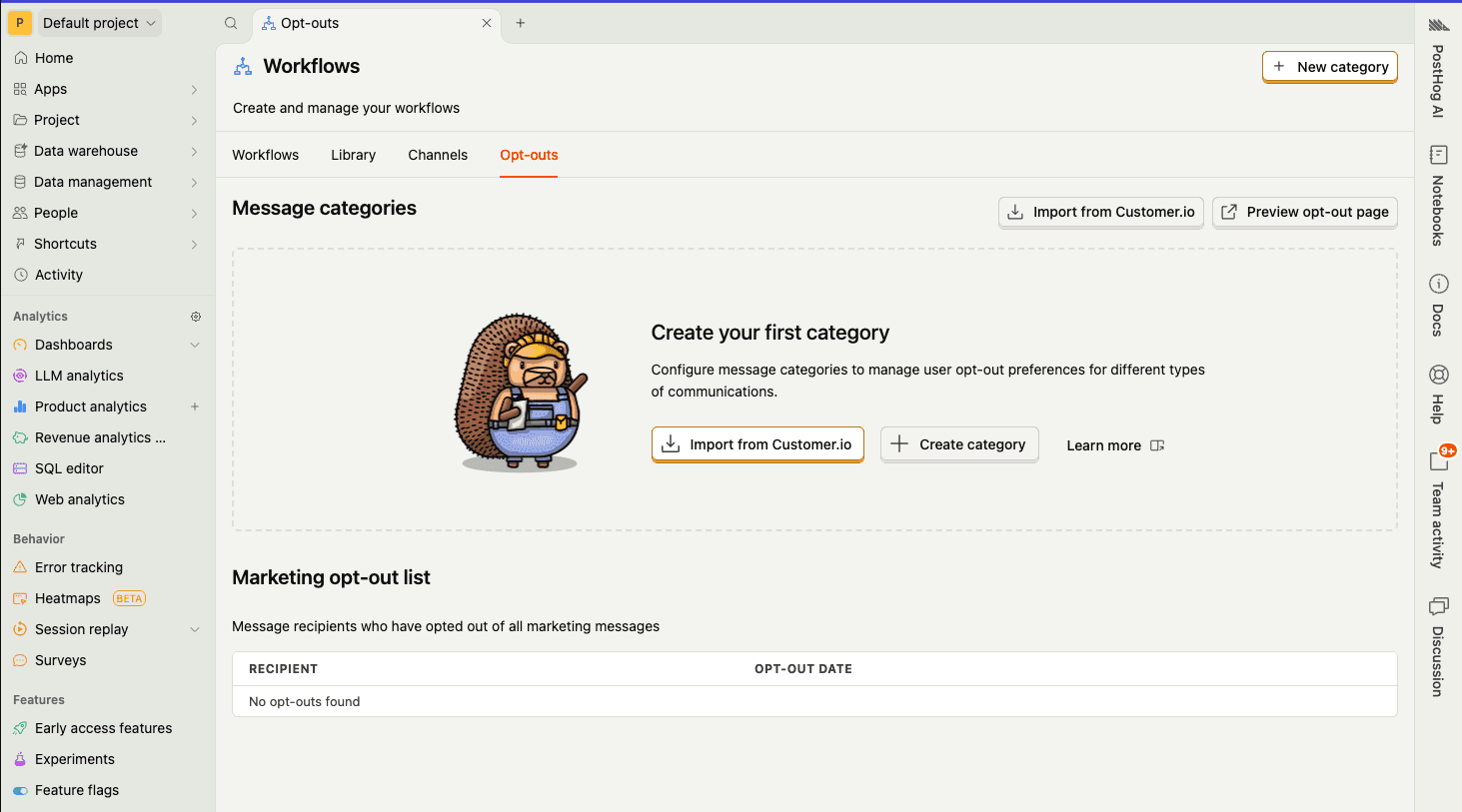Open Notebooks panel icon
1462x812 pixels.
click(x=1437, y=155)
